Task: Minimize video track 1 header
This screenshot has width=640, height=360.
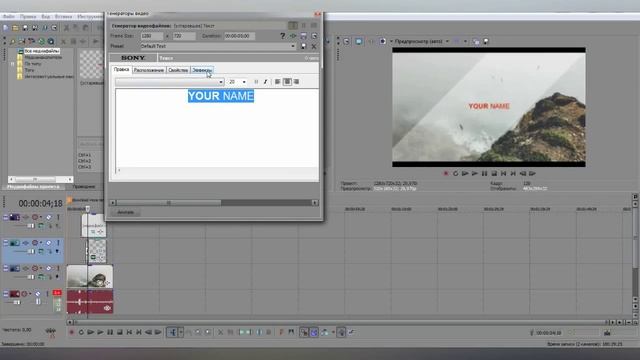Action: (x=5, y=217)
